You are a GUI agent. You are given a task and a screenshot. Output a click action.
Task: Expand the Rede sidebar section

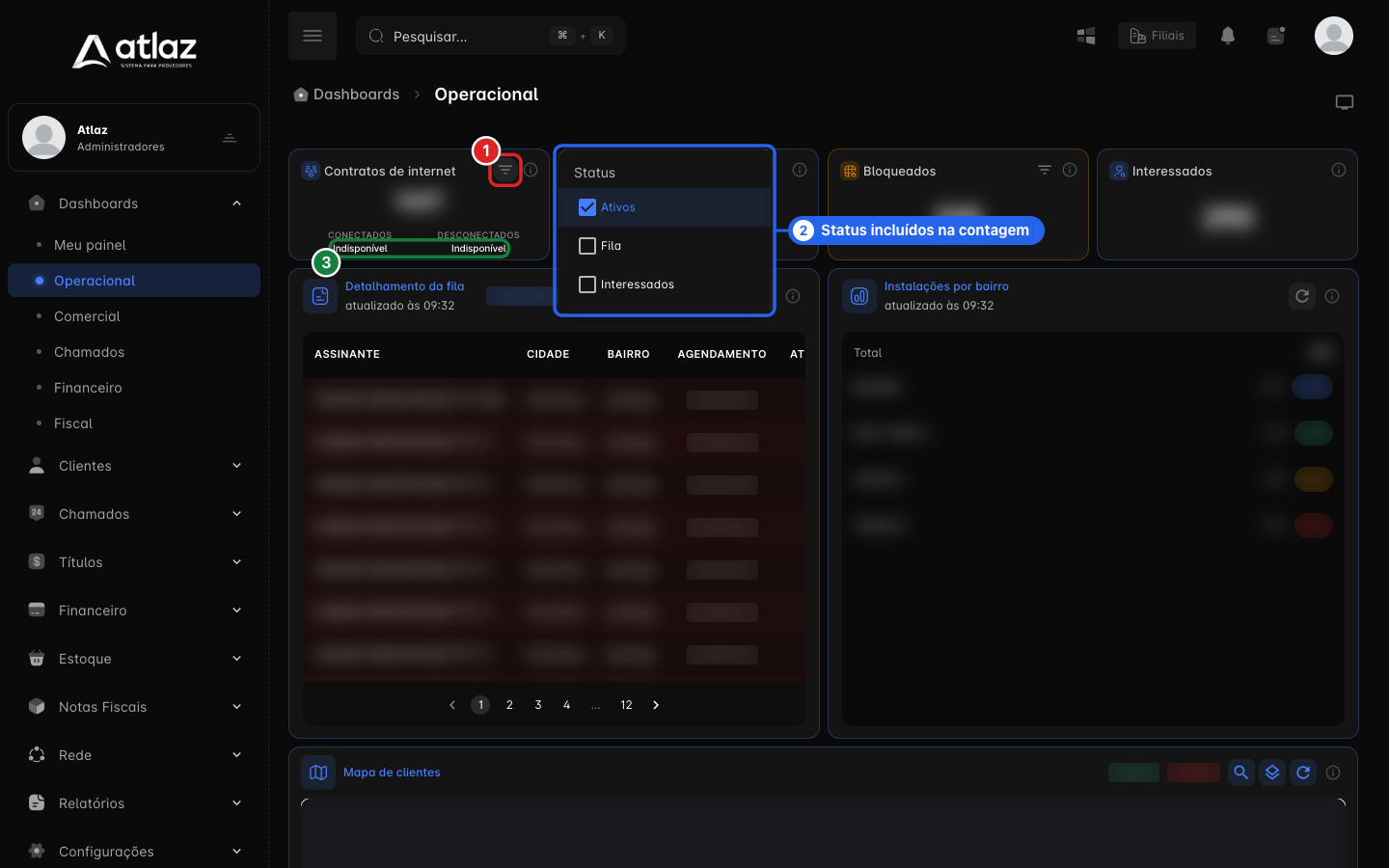(236, 755)
